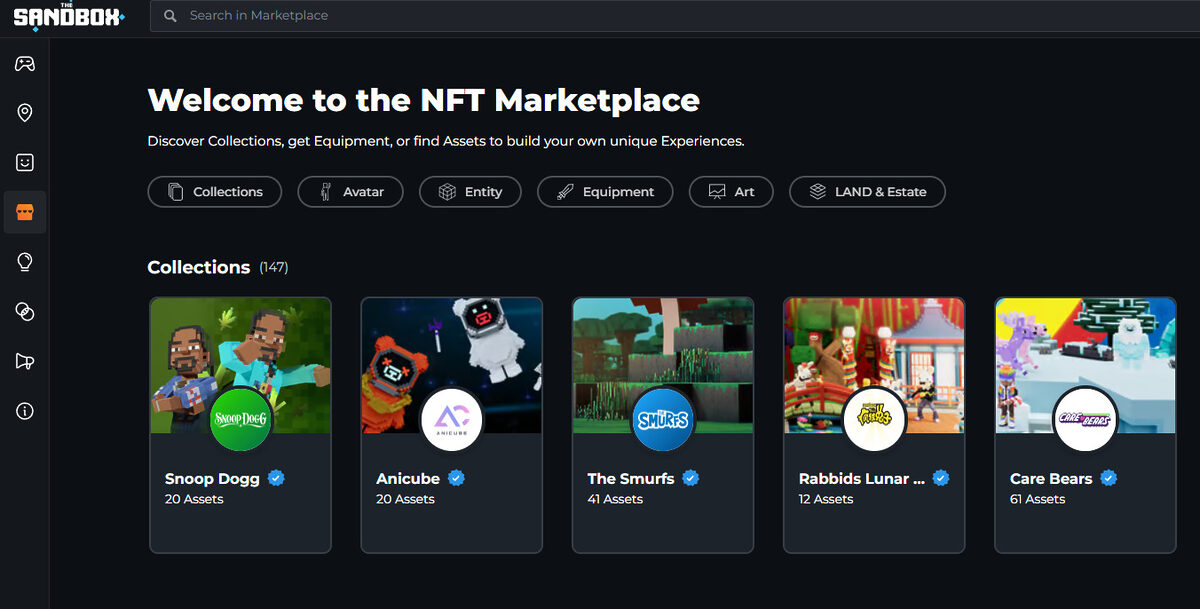1200x609 pixels.
Task: Click '12 Assets' under Rabbids Lunar
Action: [x=826, y=499]
